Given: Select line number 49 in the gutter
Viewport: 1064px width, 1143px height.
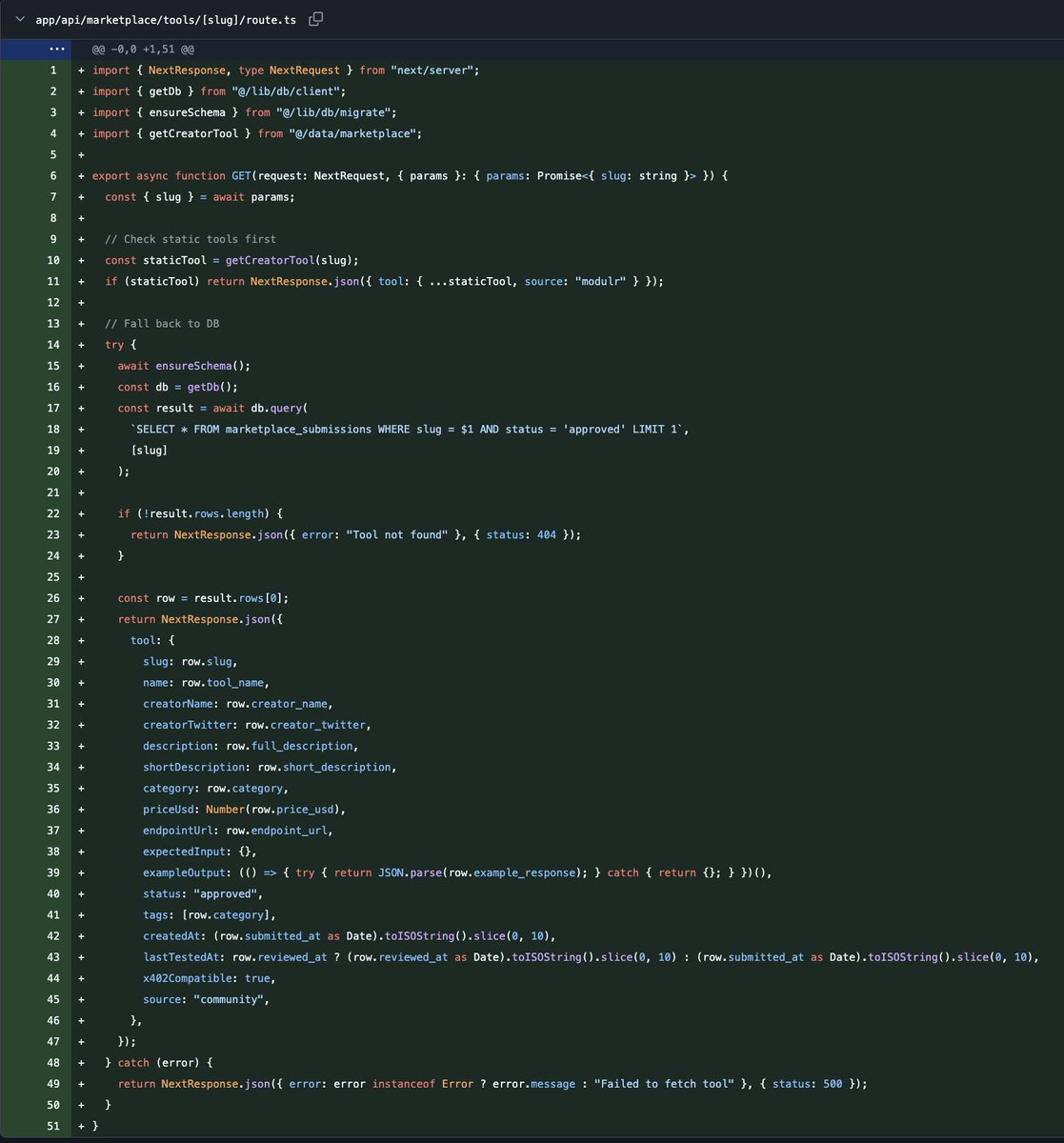Looking at the screenshot, I should pos(53,1084).
